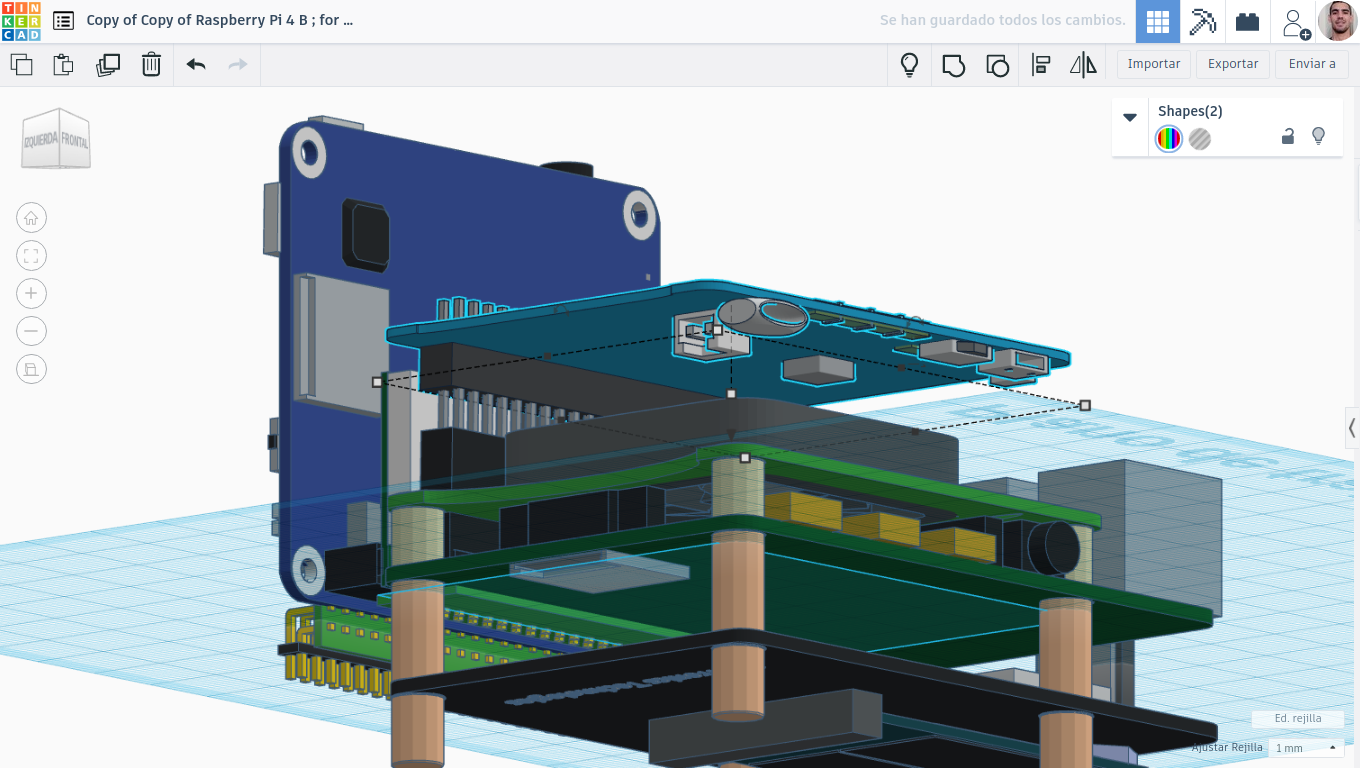
Task: Reset to home view
Action: pyautogui.click(x=31, y=218)
